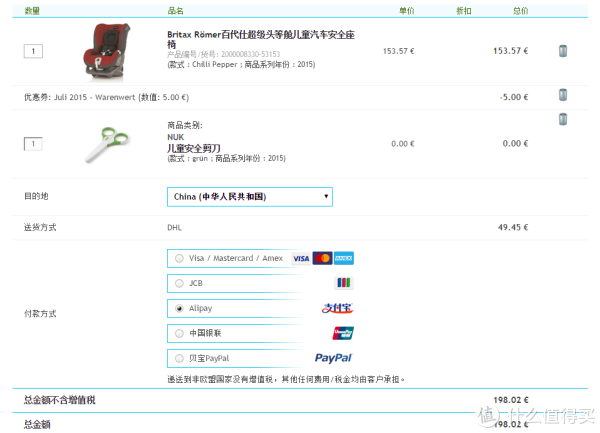Open the Britax Römer百代仕 product title link
The width and height of the screenshot is (600, 433).
[261, 39]
